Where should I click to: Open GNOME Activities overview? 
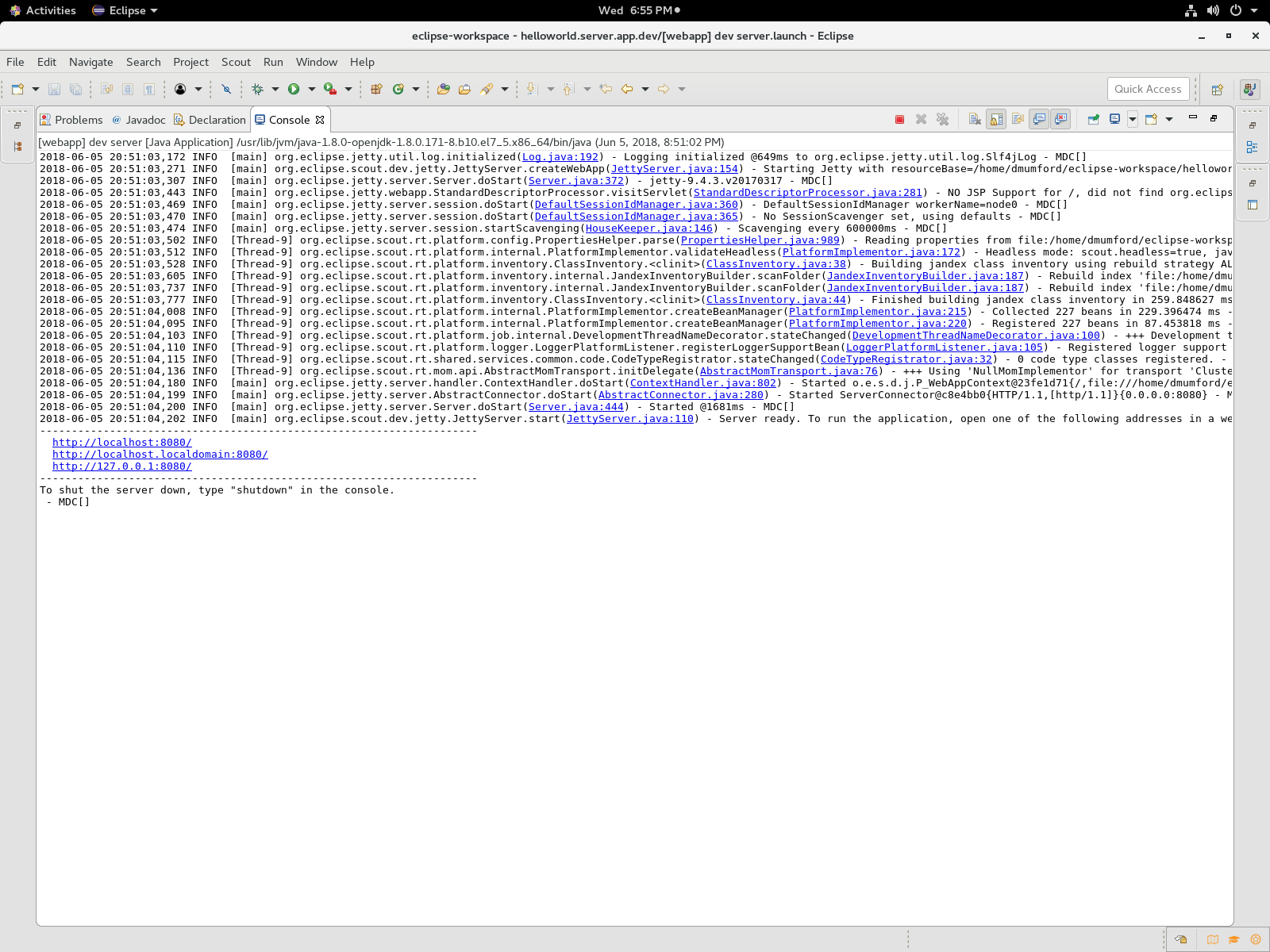point(43,10)
